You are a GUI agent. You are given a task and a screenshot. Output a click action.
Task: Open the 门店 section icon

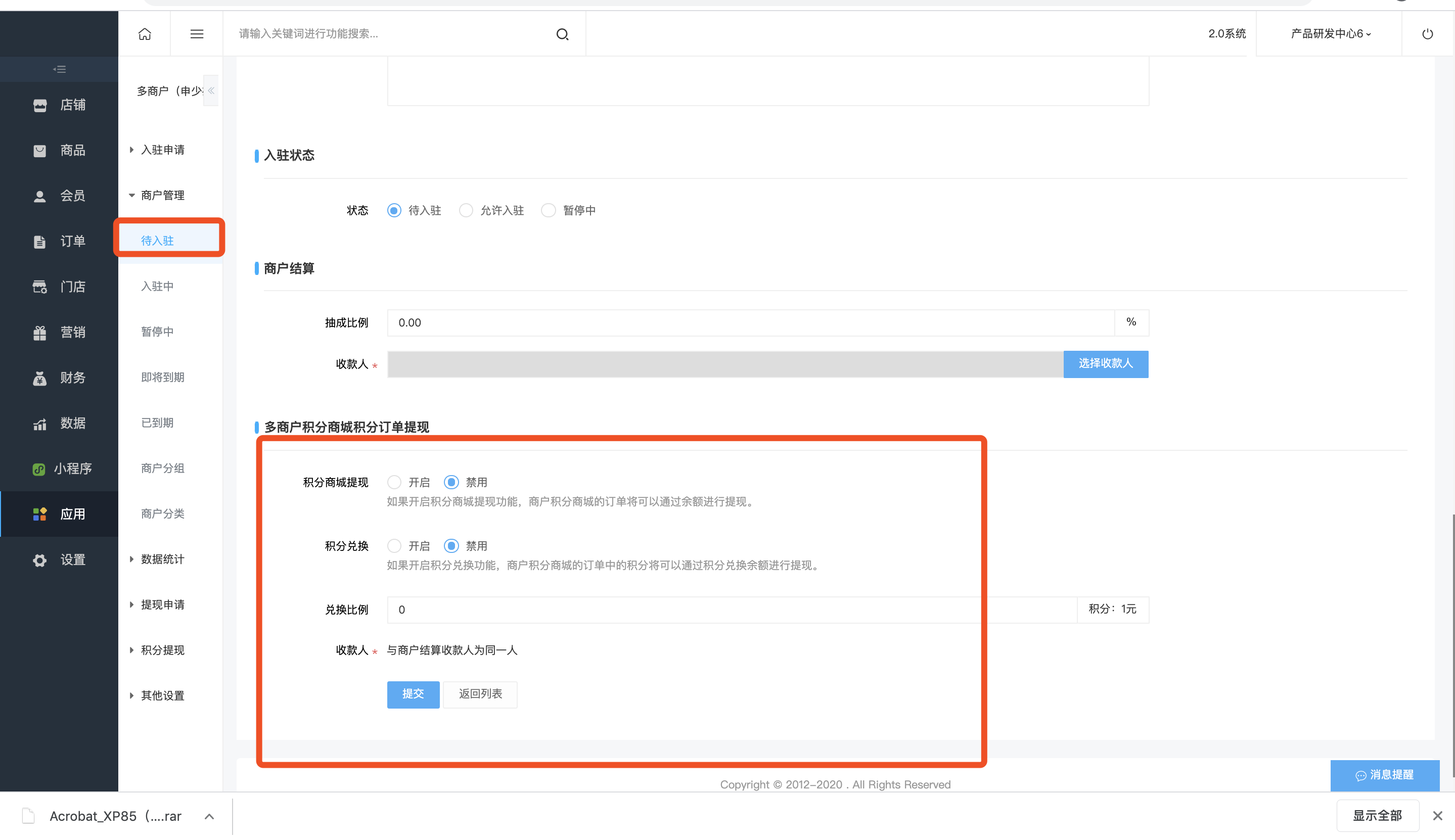tap(40, 287)
